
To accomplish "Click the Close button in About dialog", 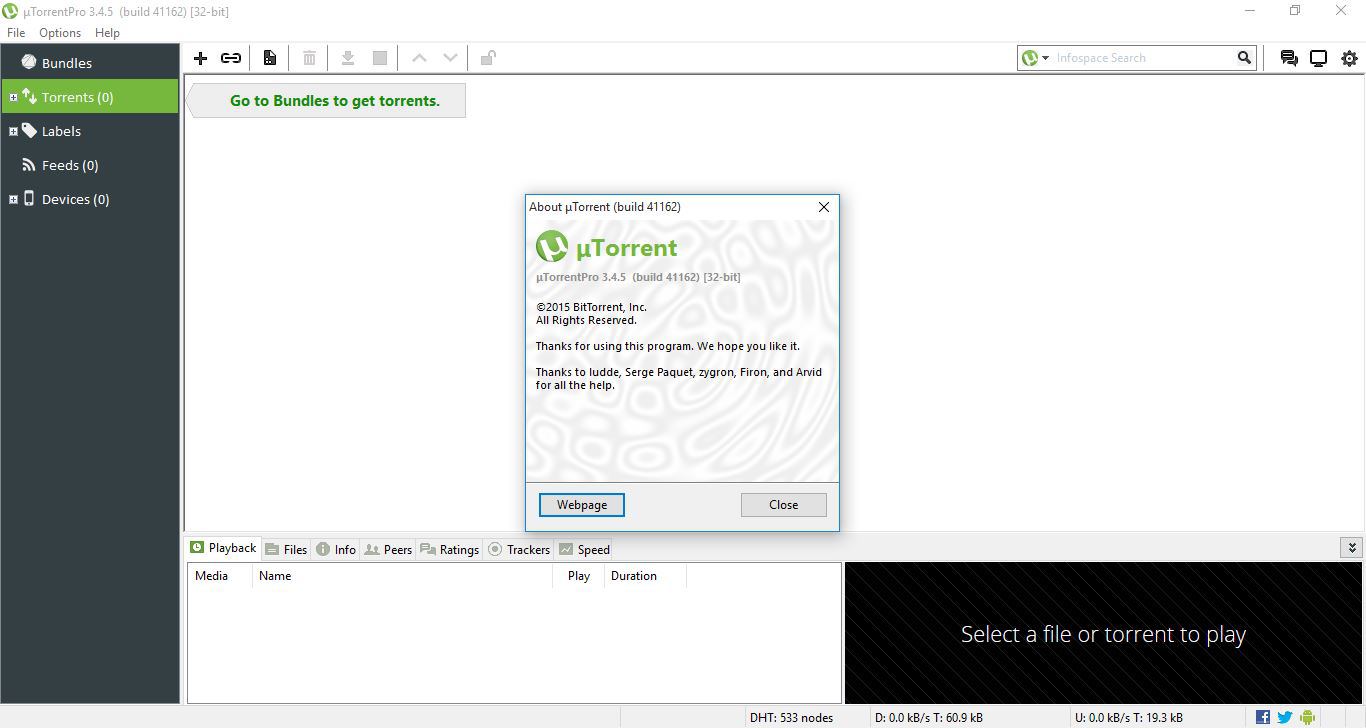I will pyautogui.click(x=784, y=505).
